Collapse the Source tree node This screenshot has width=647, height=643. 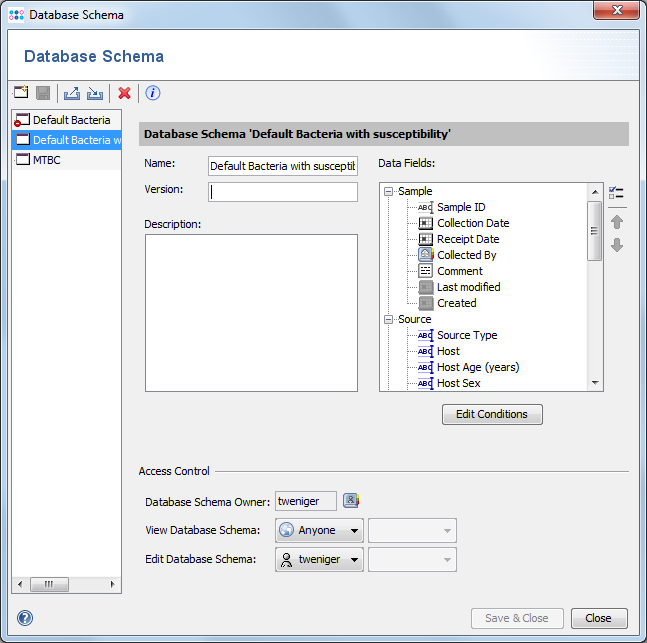pyautogui.click(x=389, y=319)
